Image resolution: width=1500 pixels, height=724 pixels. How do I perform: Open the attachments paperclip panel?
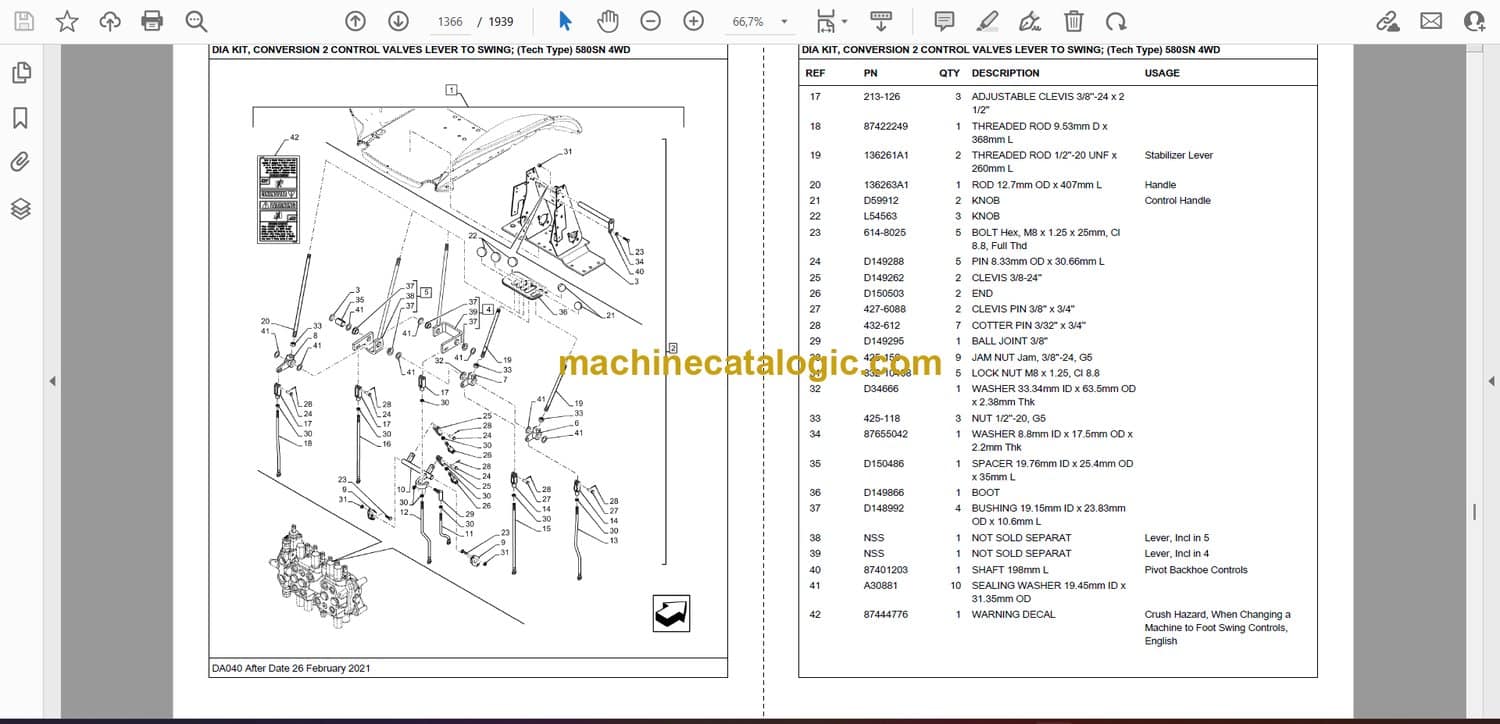point(21,162)
